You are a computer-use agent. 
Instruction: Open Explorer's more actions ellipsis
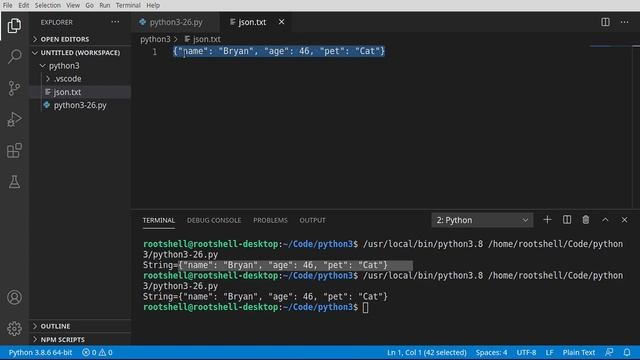tap(115, 22)
